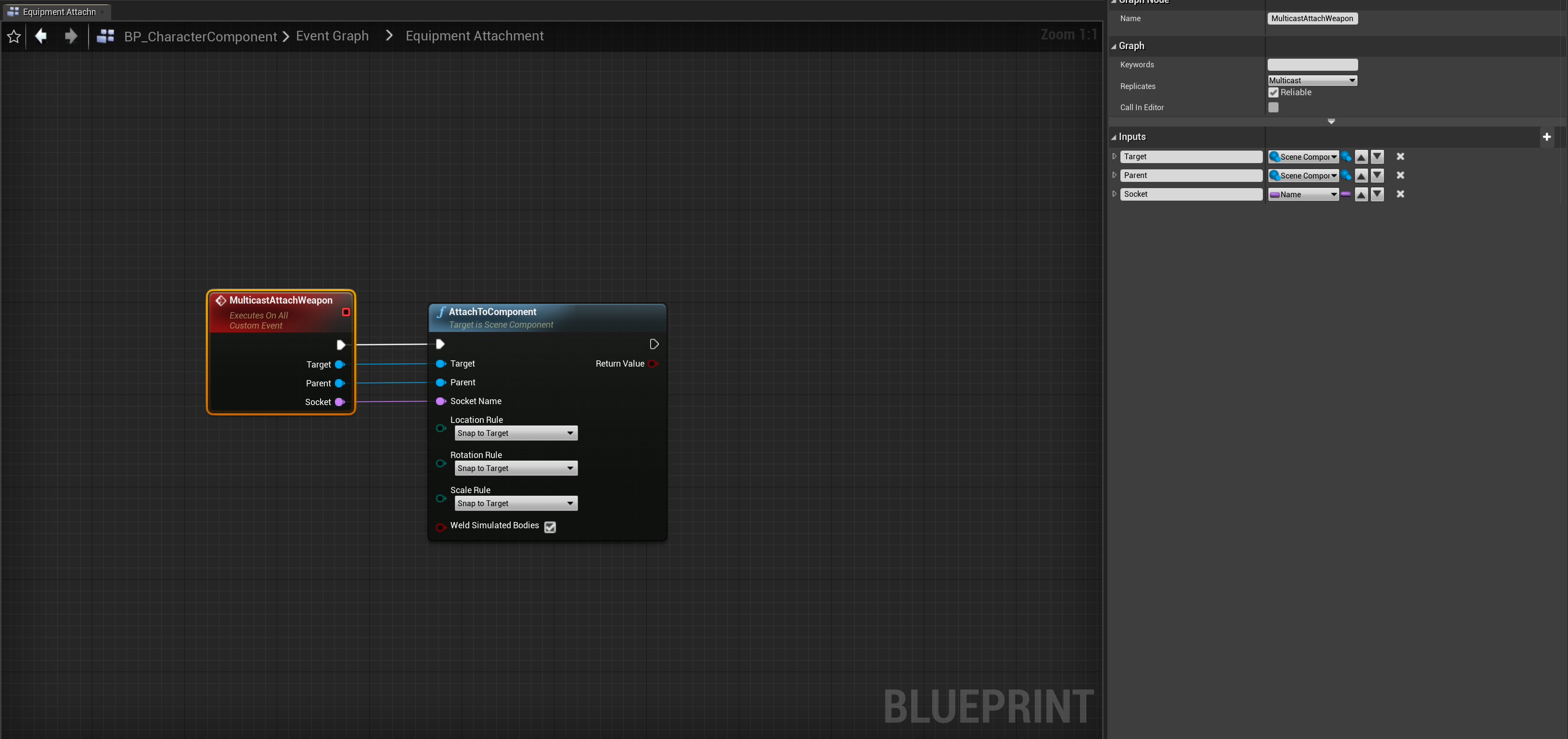Navigate forward with the right arrow icon

[x=71, y=37]
